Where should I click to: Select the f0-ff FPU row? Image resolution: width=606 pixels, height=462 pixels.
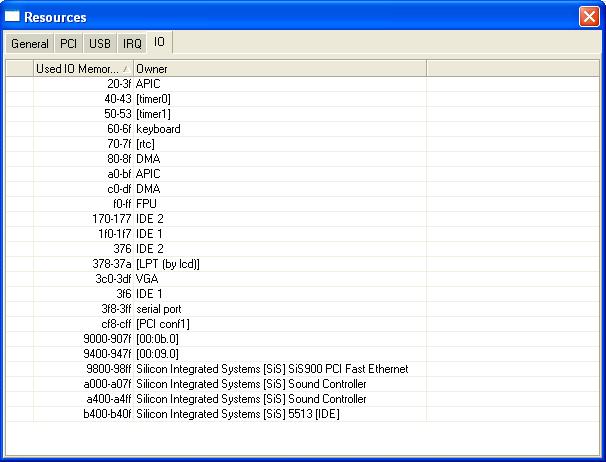(303, 204)
